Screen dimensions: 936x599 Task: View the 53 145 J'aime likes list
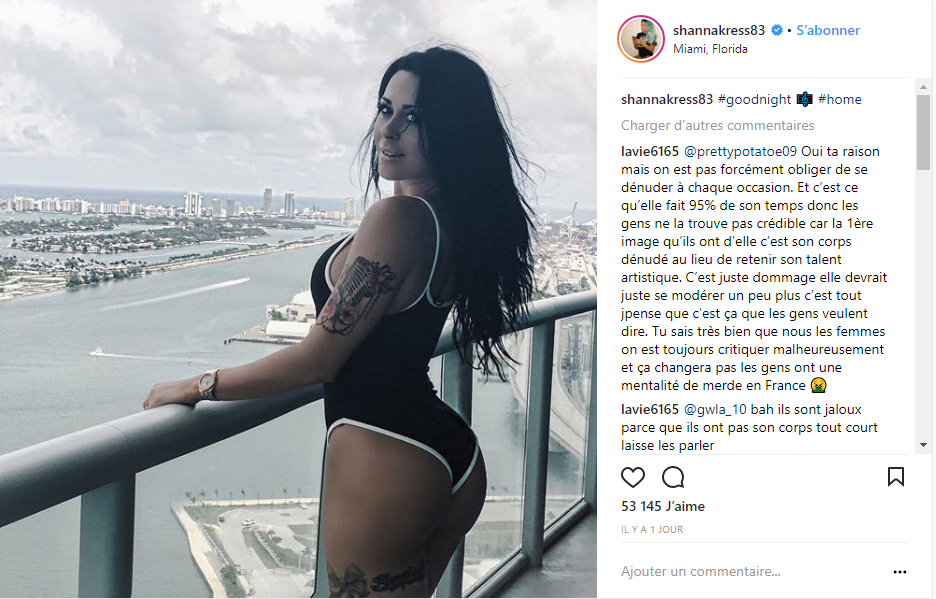tap(663, 506)
